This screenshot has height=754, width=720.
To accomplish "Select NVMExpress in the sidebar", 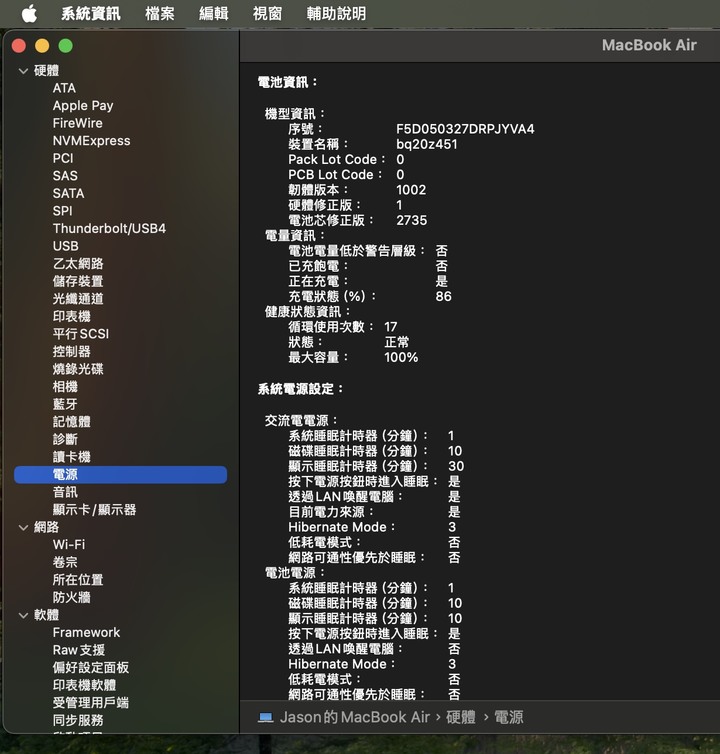I will click(91, 141).
